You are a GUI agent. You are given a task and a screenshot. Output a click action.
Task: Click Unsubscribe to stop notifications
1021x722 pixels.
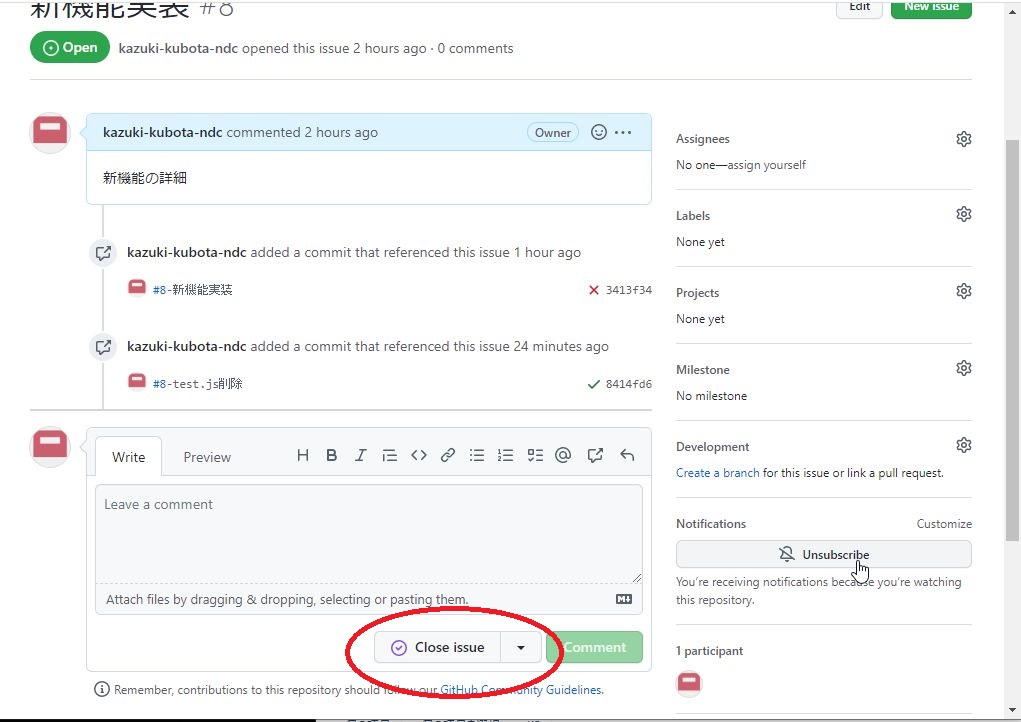[x=823, y=554]
